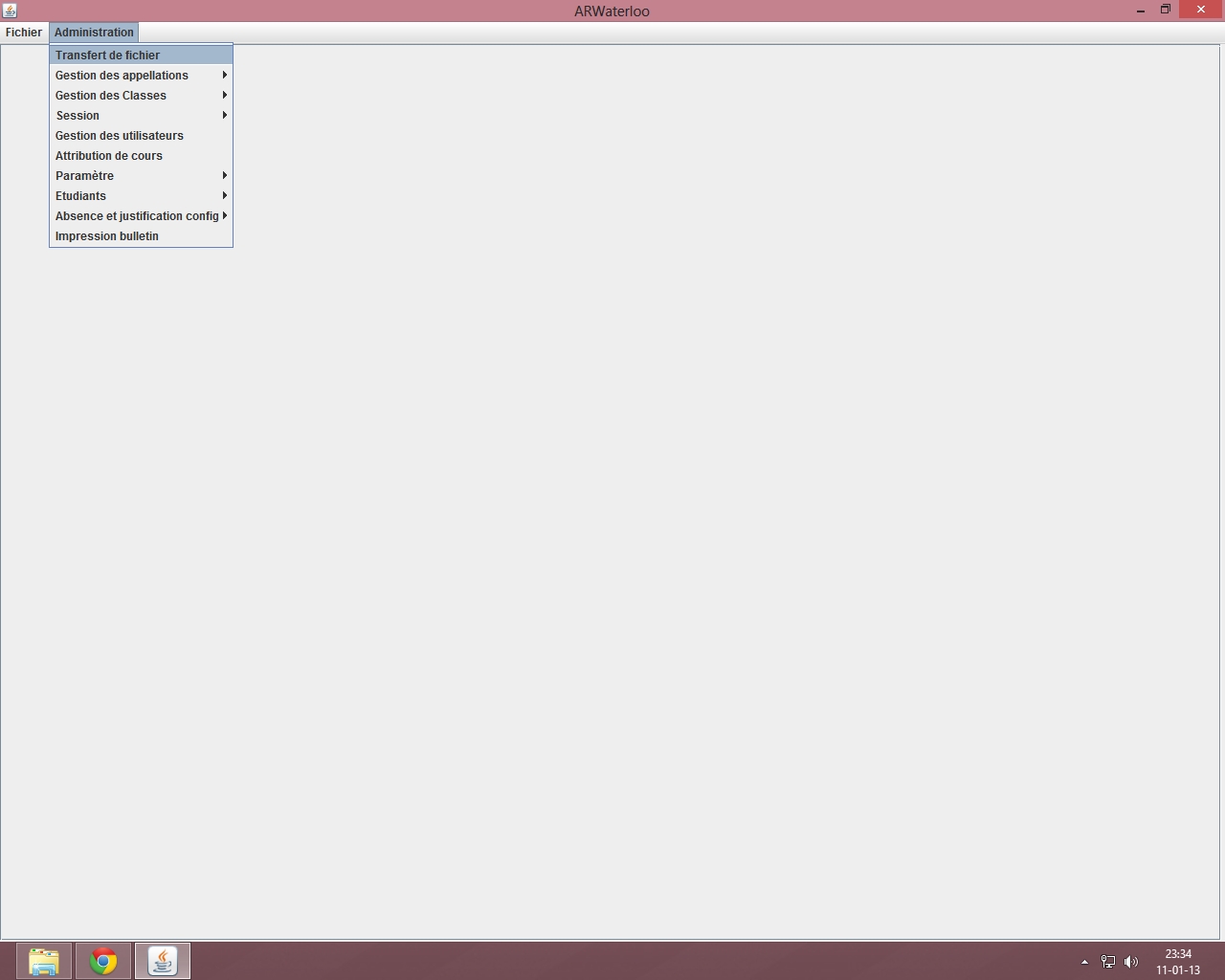Open the Session submenu
The height and width of the screenshot is (980, 1225).
pos(78,116)
